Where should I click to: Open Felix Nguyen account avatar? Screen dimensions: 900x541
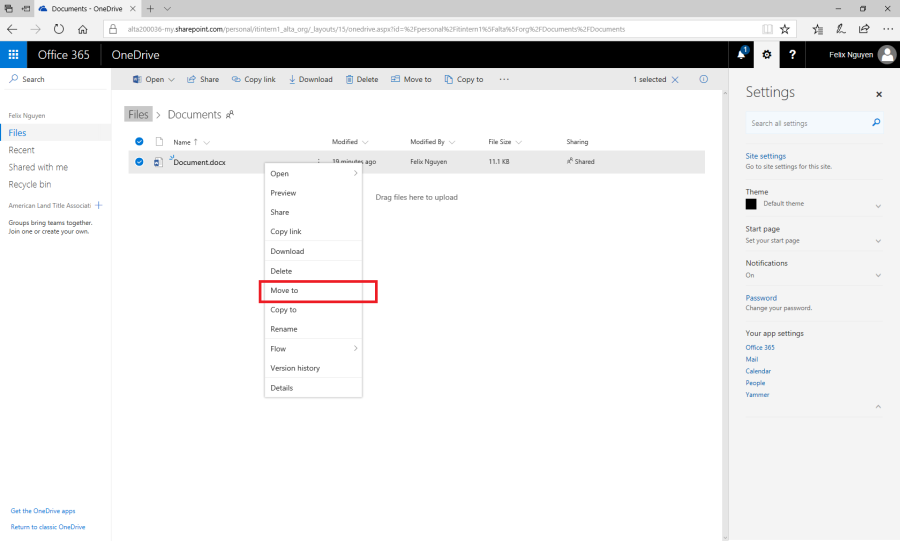point(887,55)
